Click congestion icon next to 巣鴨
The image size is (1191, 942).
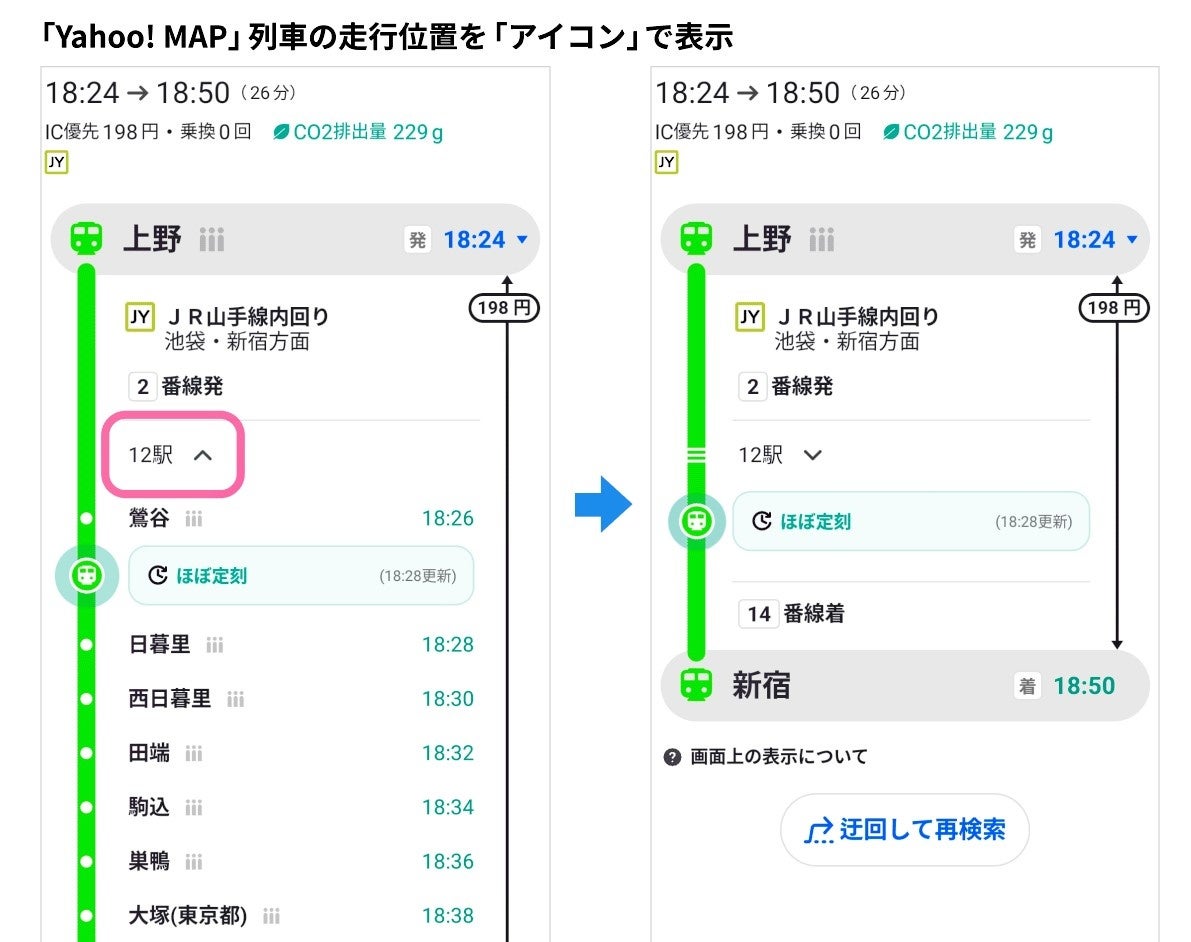194,862
